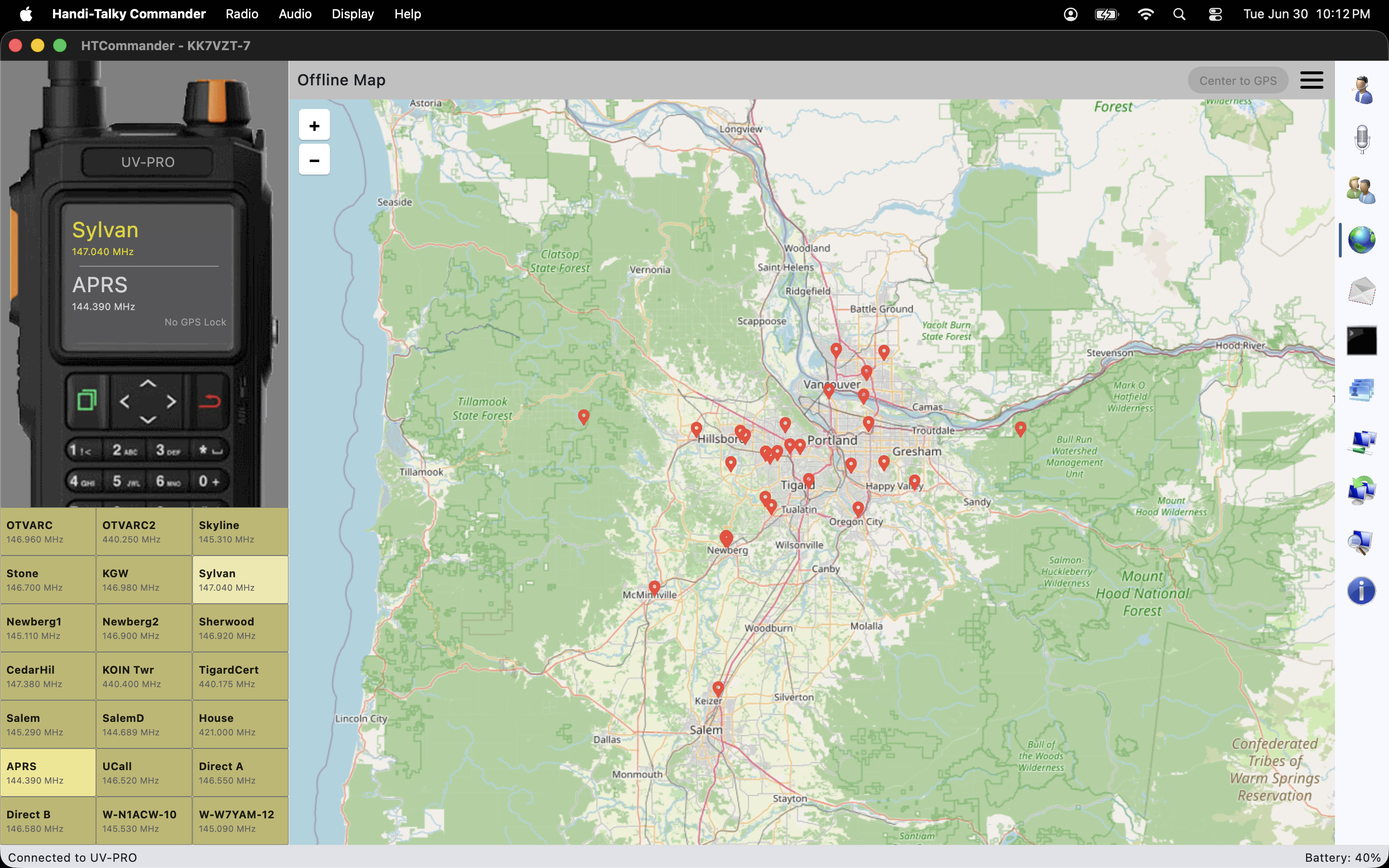Select the W-N1ACW-10 channel

(x=144, y=821)
